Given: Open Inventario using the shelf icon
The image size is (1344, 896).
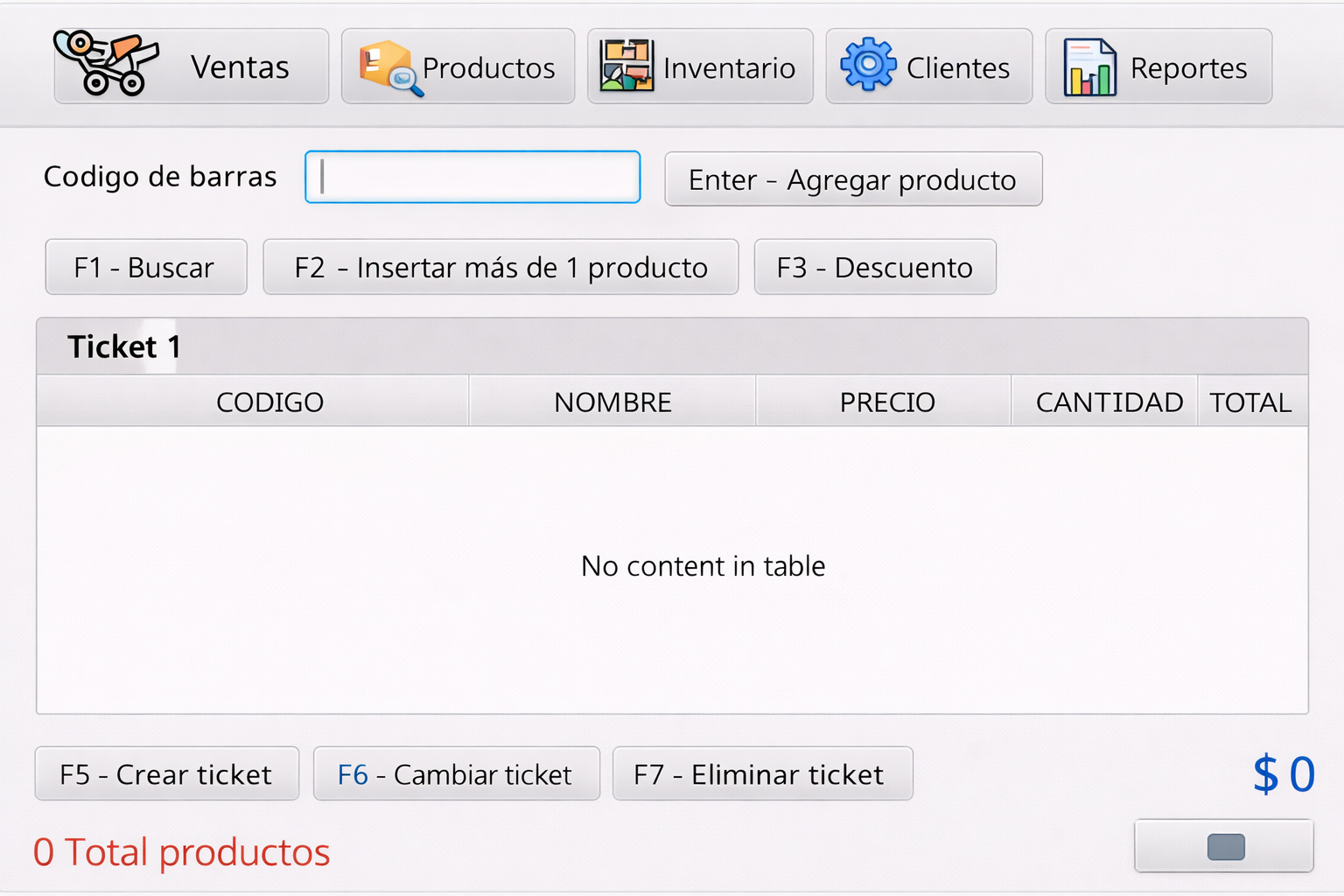Looking at the screenshot, I should click(626, 65).
